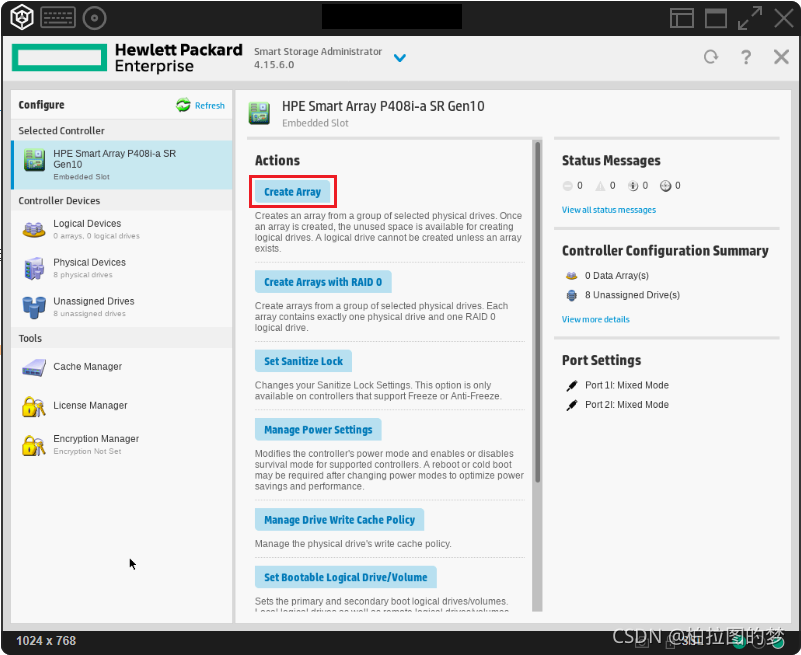The image size is (801, 655).
Task: Click the License Manager padlock icon
Action: (x=34, y=406)
